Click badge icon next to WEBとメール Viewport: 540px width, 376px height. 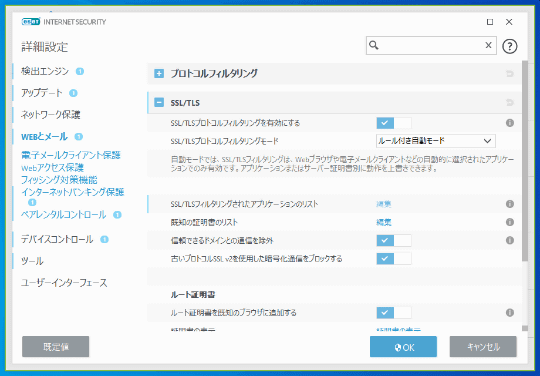point(79,137)
